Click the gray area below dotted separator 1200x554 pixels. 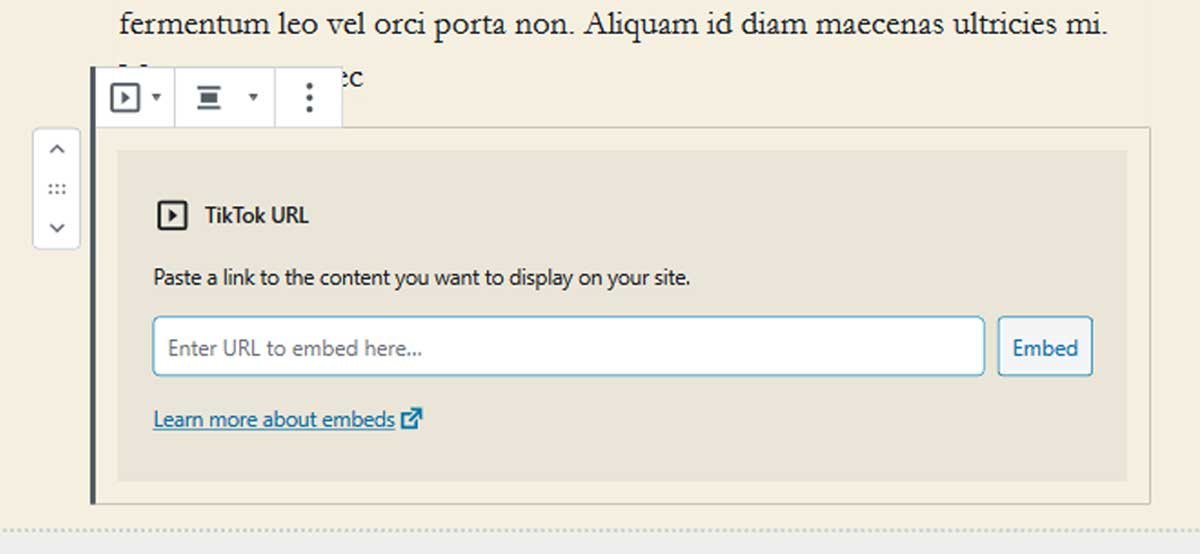pyautogui.click(x=600, y=542)
